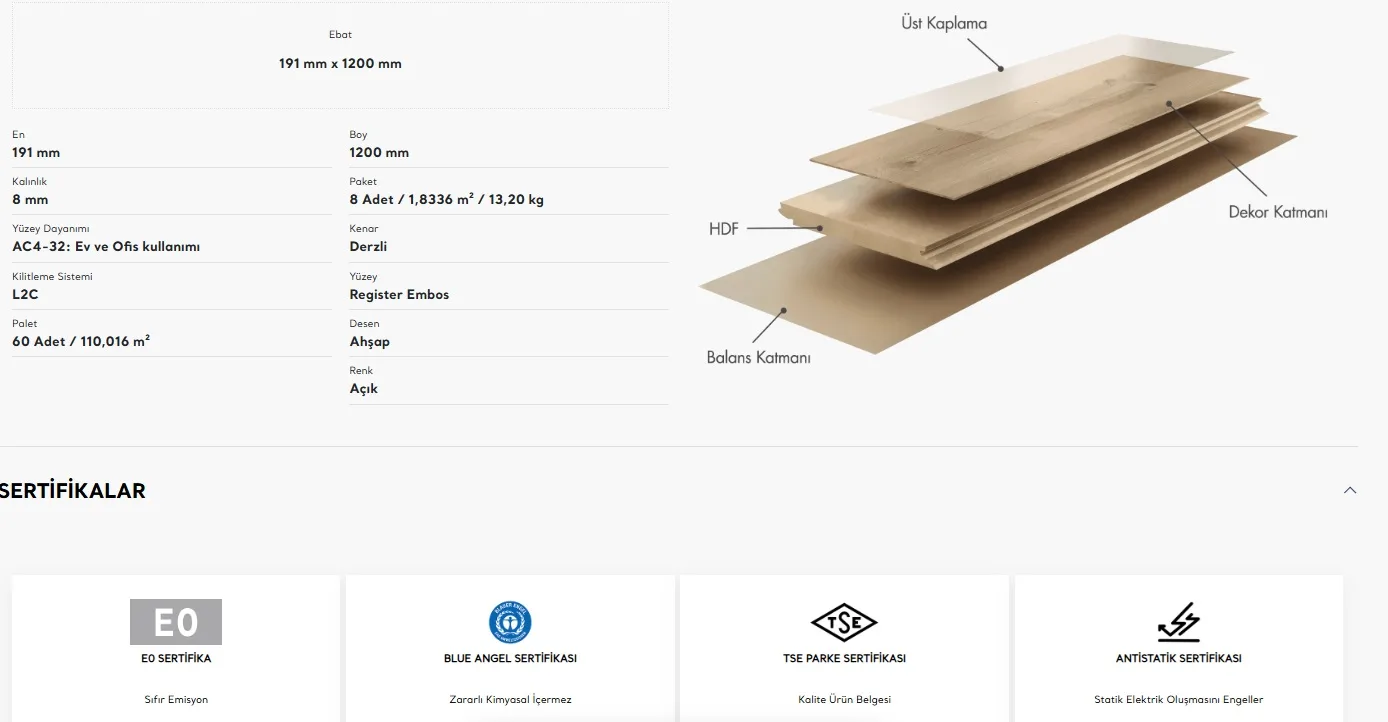
Task: Click the Kenar value Derzli
Action: pyautogui.click(x=368, y=247)
